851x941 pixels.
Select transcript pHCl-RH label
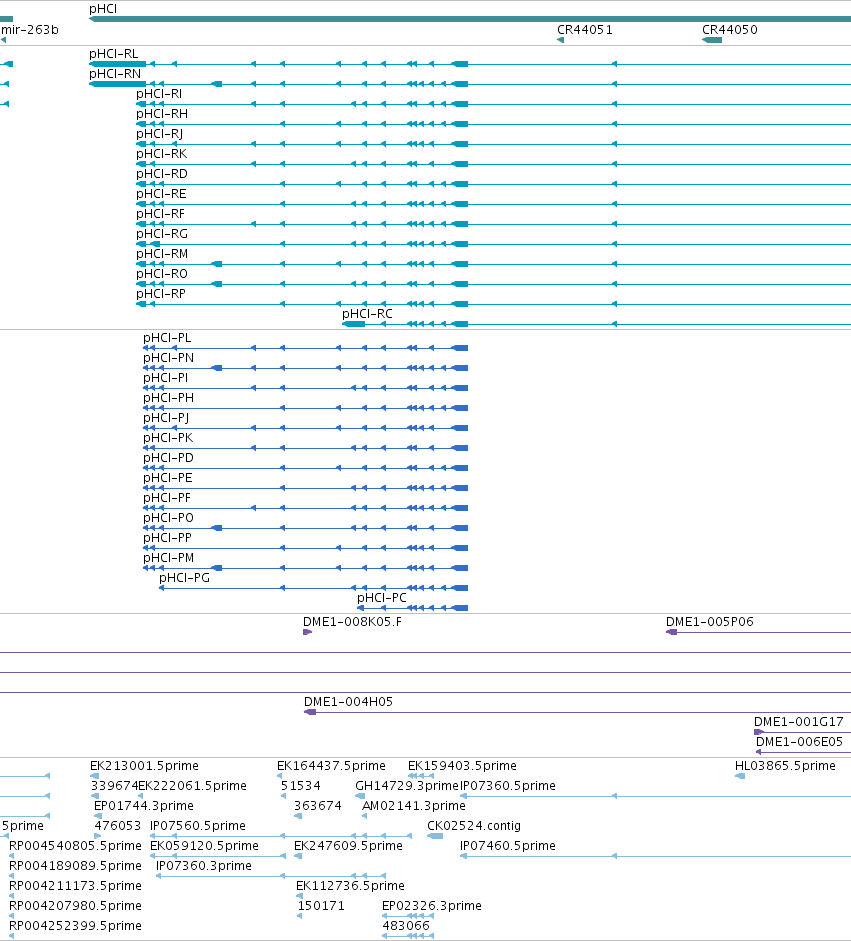(162, 113)
